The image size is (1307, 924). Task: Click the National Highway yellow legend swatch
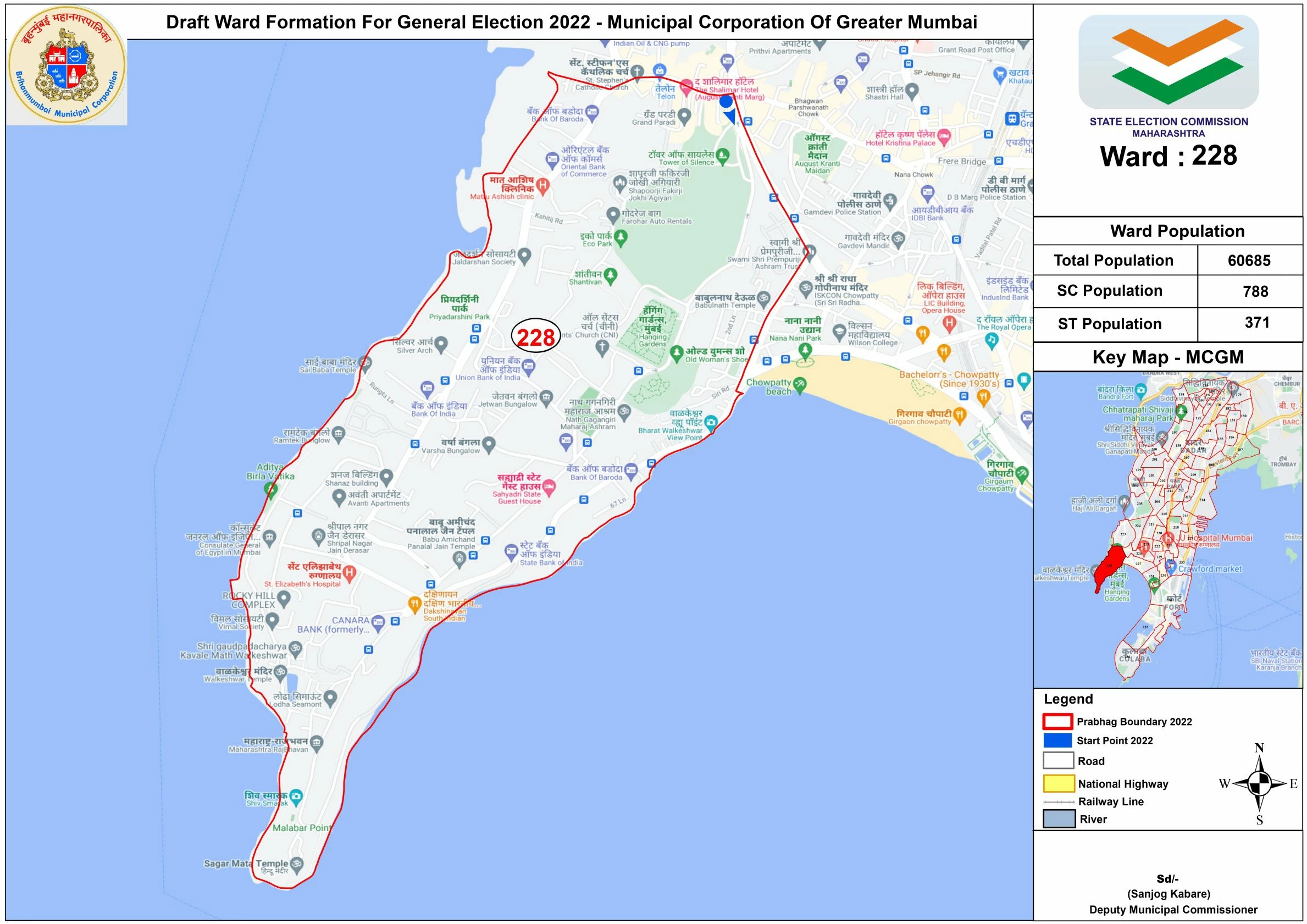tap(1058, 783)
